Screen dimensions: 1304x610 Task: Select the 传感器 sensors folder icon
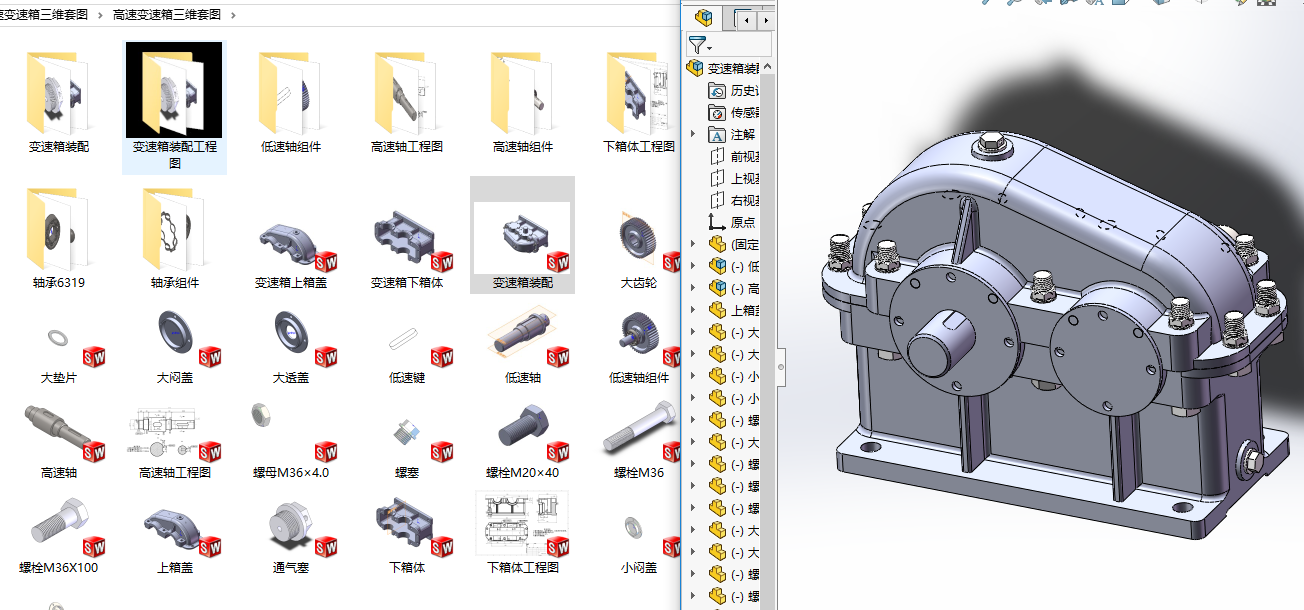[717, 113]
